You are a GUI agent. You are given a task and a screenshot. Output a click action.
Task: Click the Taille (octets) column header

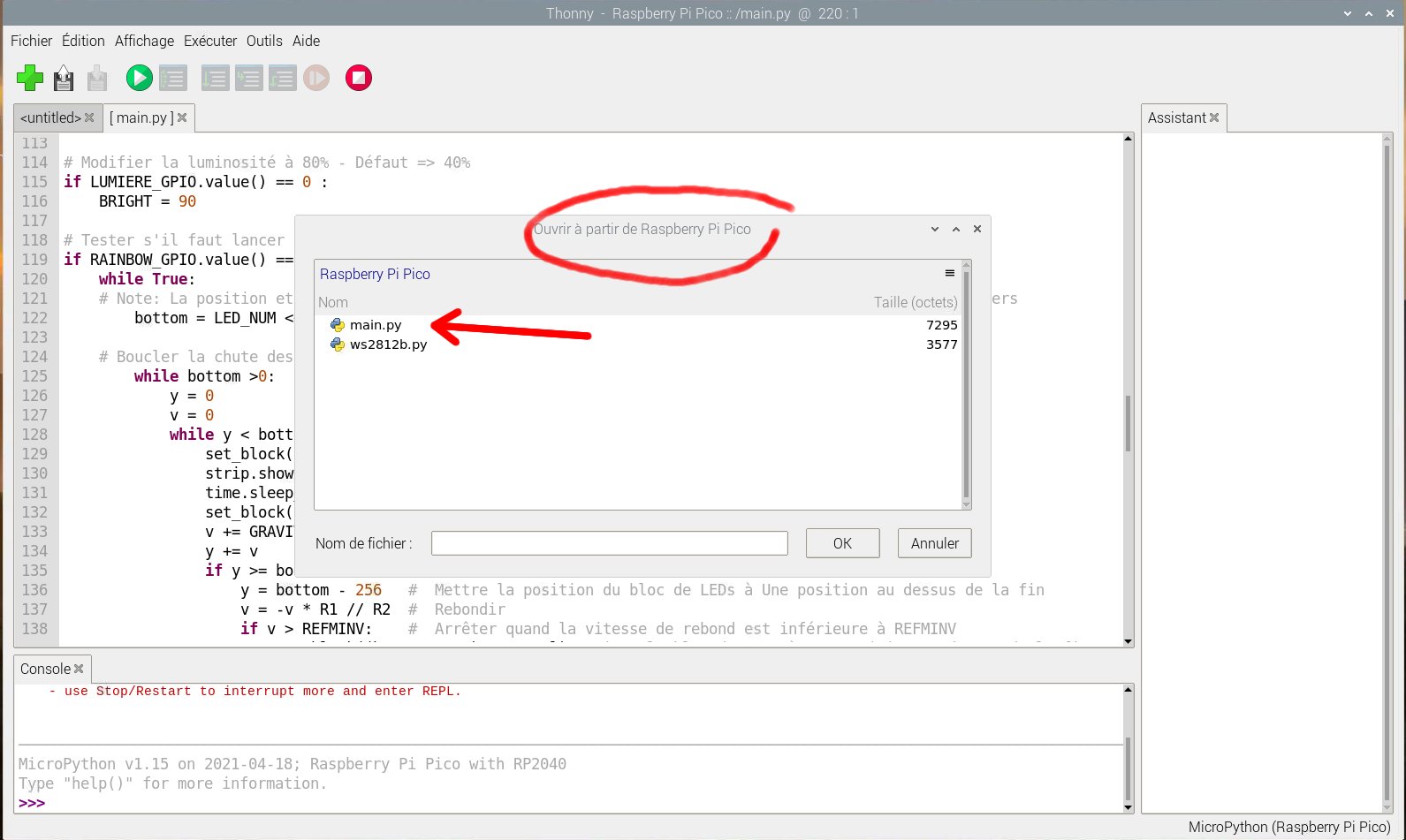pyautogui.click(x=916, y=302)
